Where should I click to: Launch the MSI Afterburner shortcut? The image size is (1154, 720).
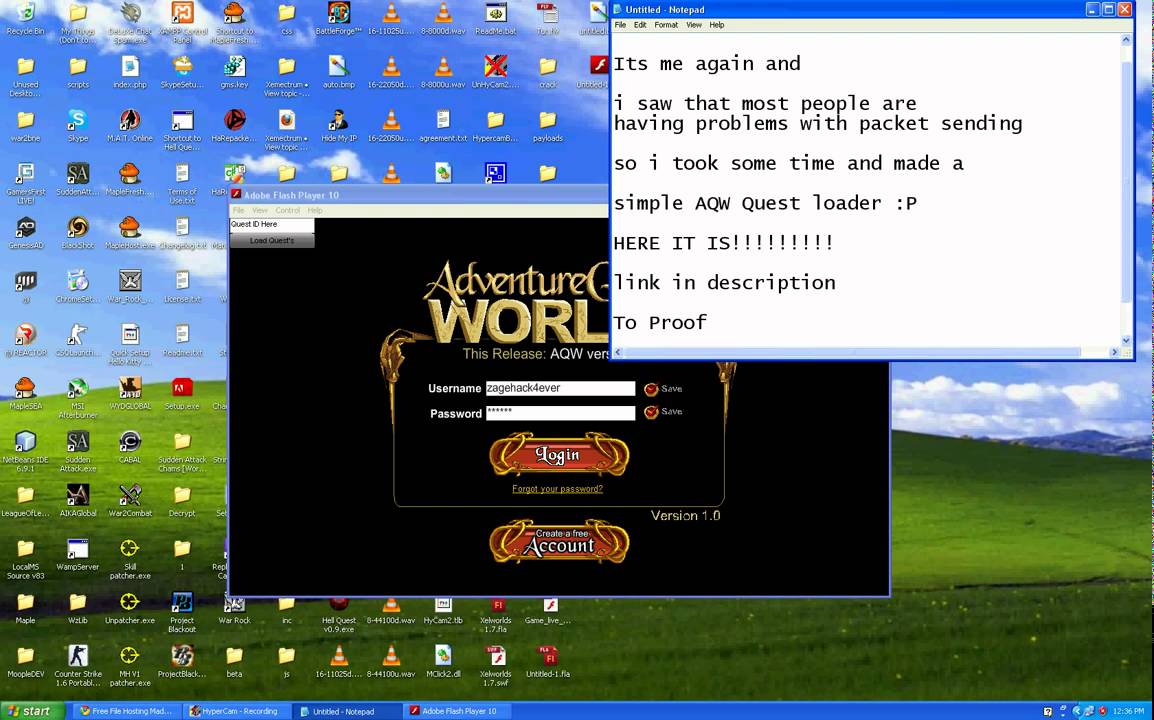(x=77, y=388)
